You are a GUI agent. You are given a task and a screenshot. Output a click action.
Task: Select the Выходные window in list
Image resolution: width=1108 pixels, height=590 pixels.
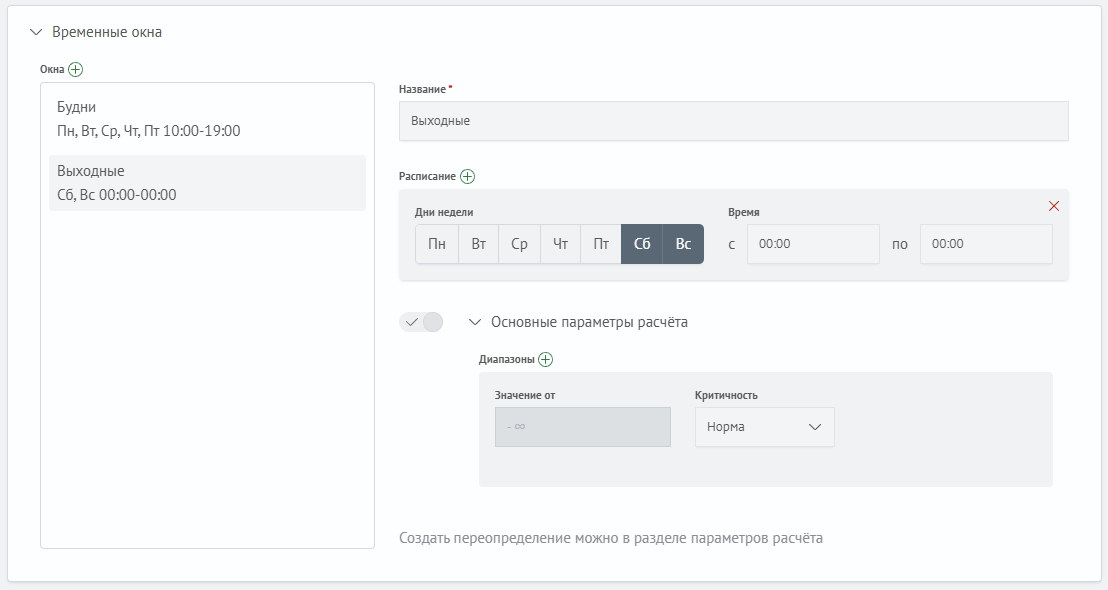[207, 183]
